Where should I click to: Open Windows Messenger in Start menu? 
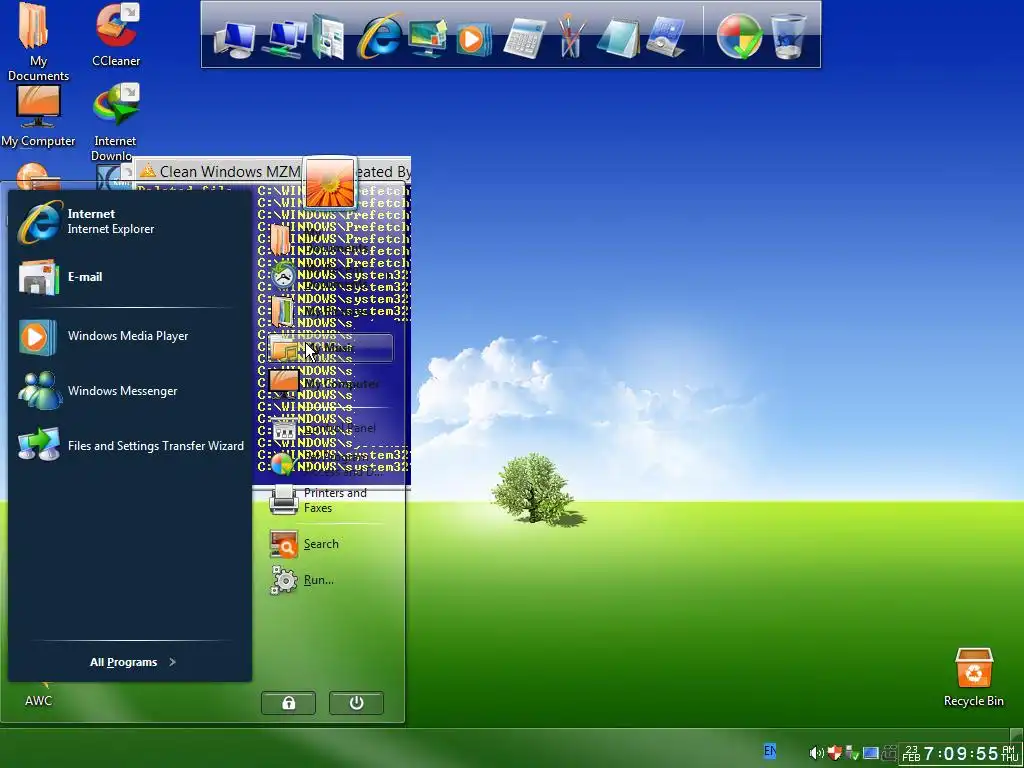point(129,391)
